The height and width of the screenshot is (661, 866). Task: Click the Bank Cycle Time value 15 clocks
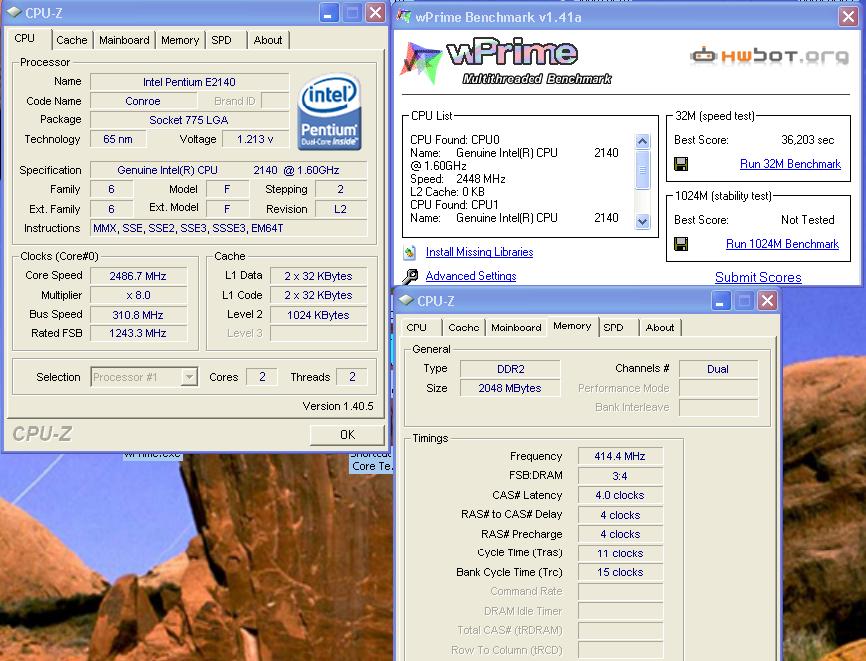tap(620, 572)
